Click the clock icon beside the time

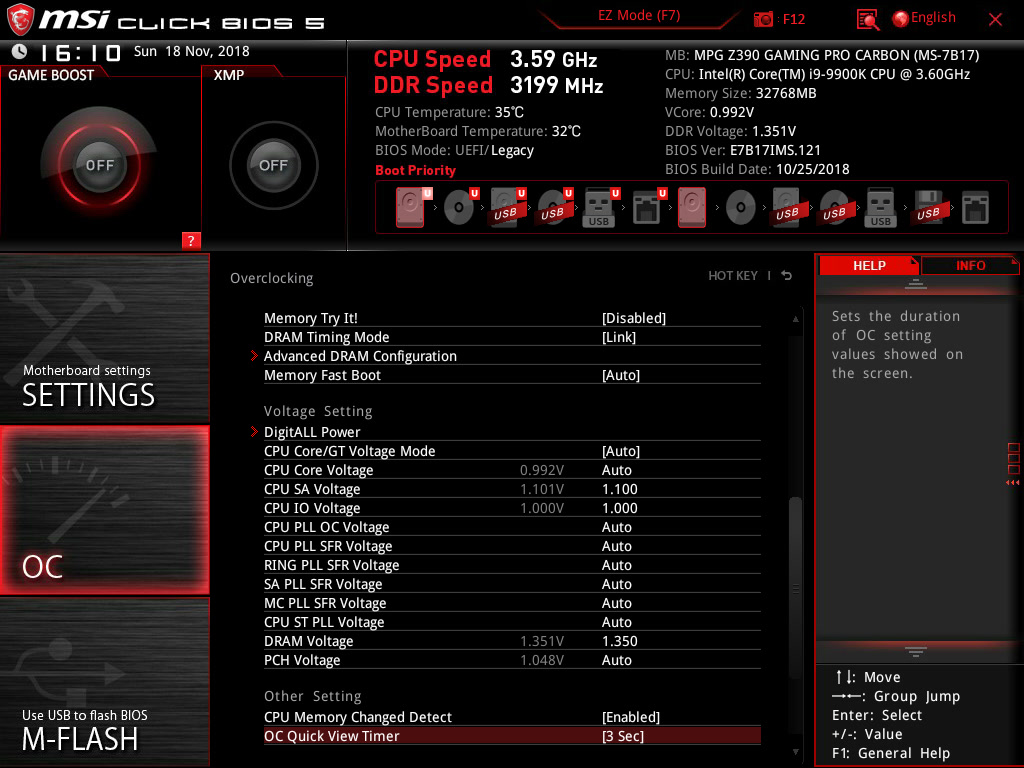tap(20, 51)
